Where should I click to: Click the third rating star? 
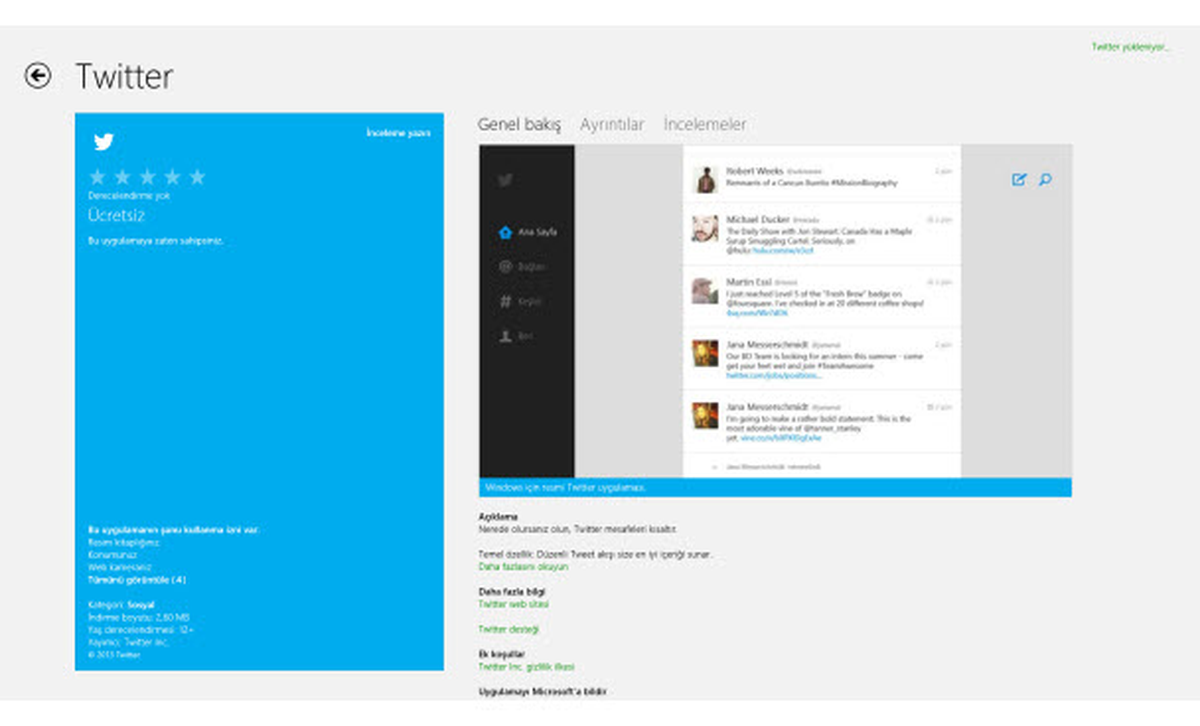coord(147,177)
